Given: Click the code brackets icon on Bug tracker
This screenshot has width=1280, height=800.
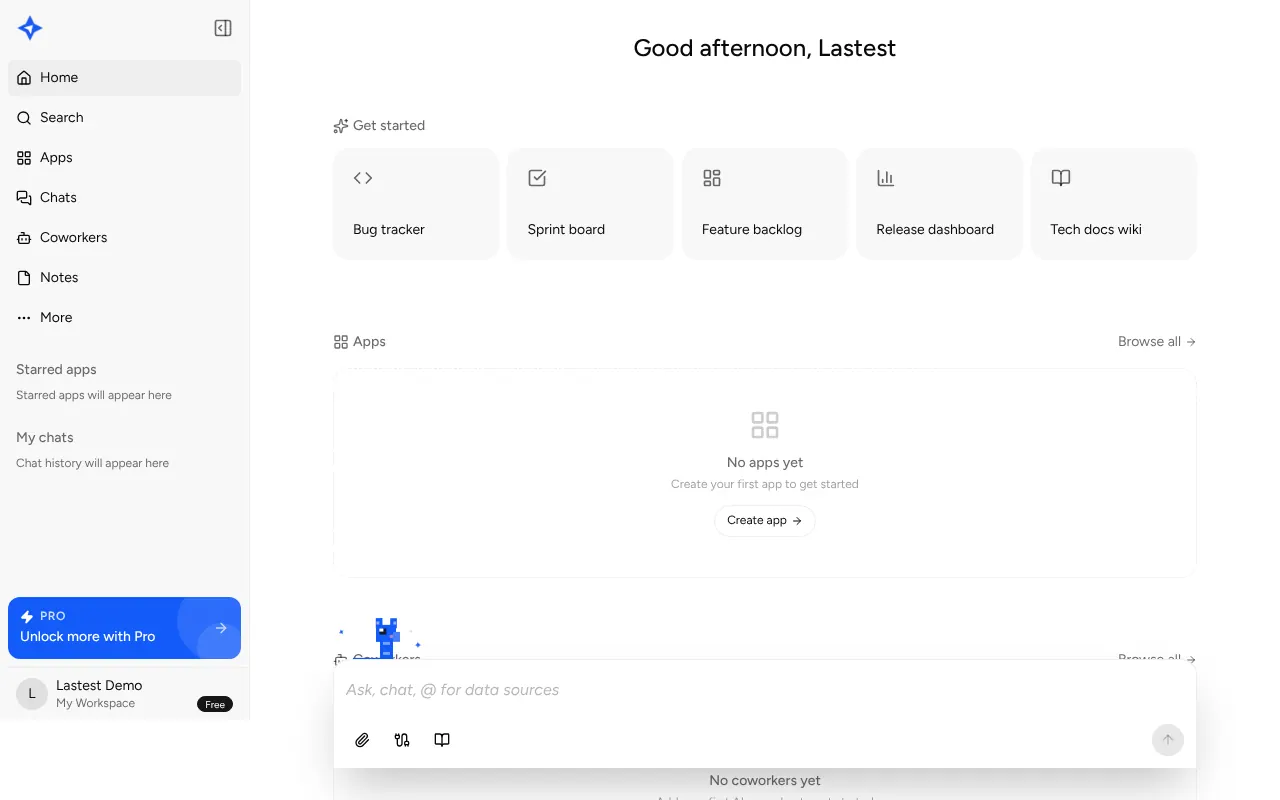Looking at the screenshot, I should click(x=363, y=178).
